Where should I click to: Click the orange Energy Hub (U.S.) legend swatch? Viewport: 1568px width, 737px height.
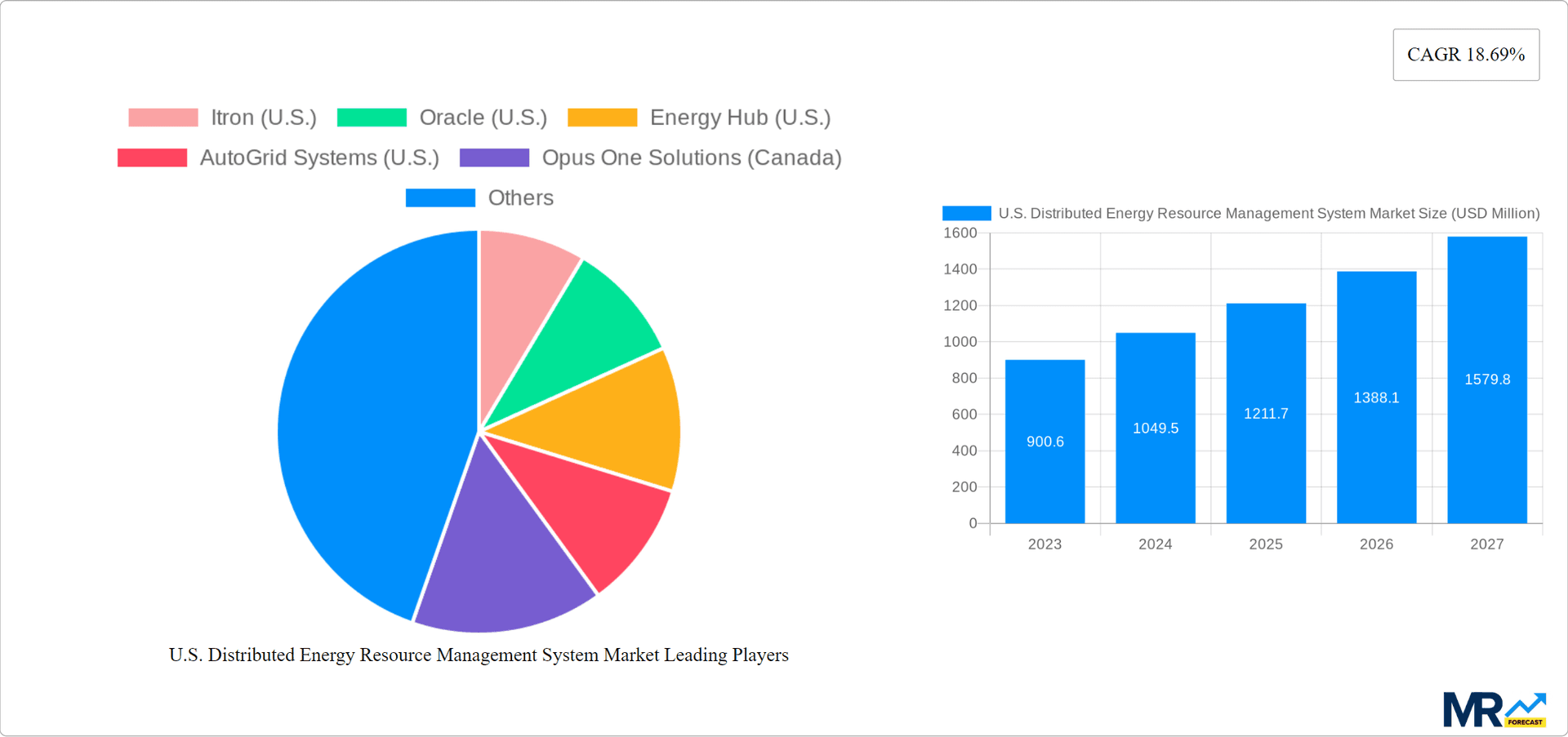602,118
